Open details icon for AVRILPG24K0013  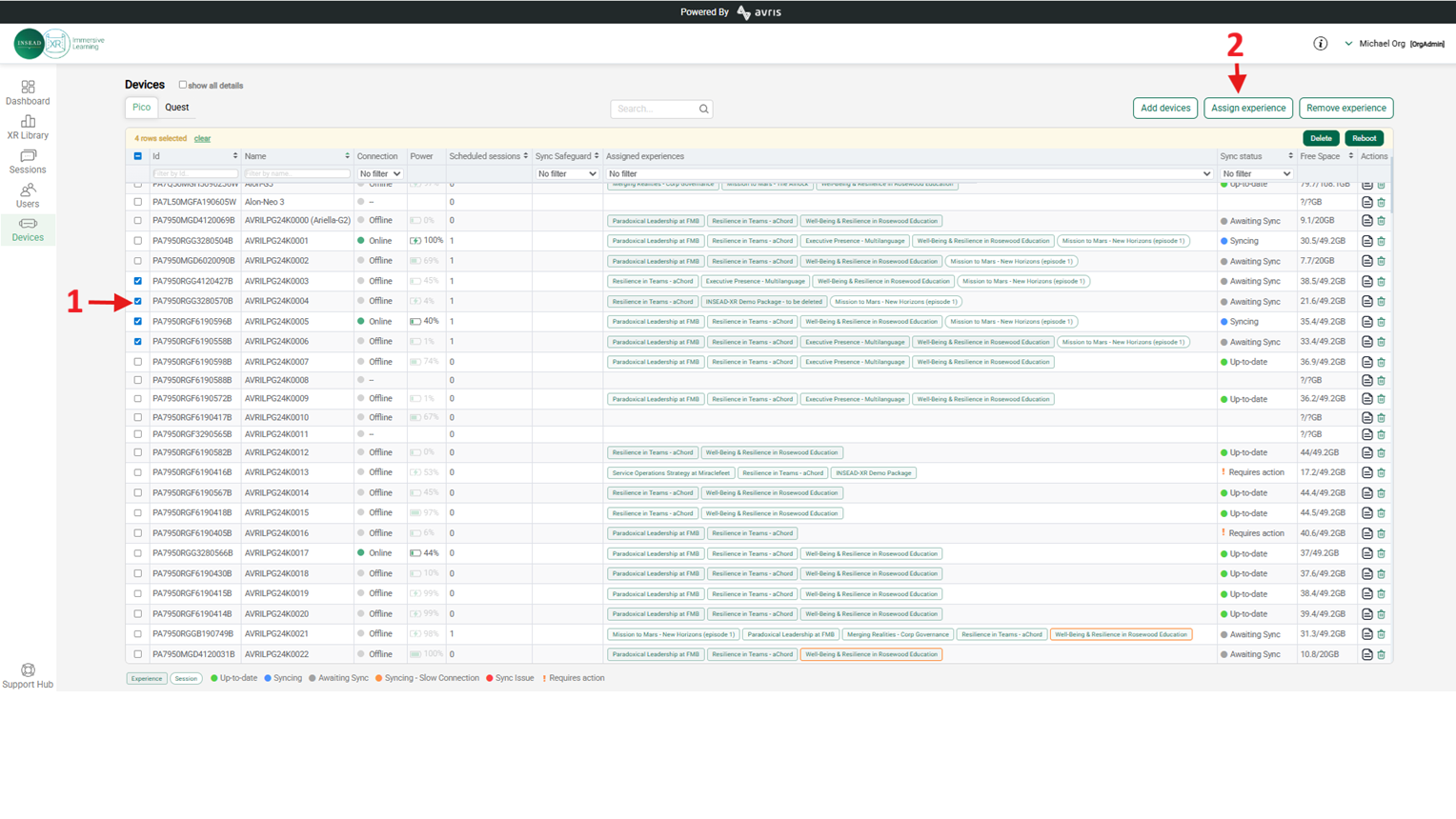tap(1366, 472)
